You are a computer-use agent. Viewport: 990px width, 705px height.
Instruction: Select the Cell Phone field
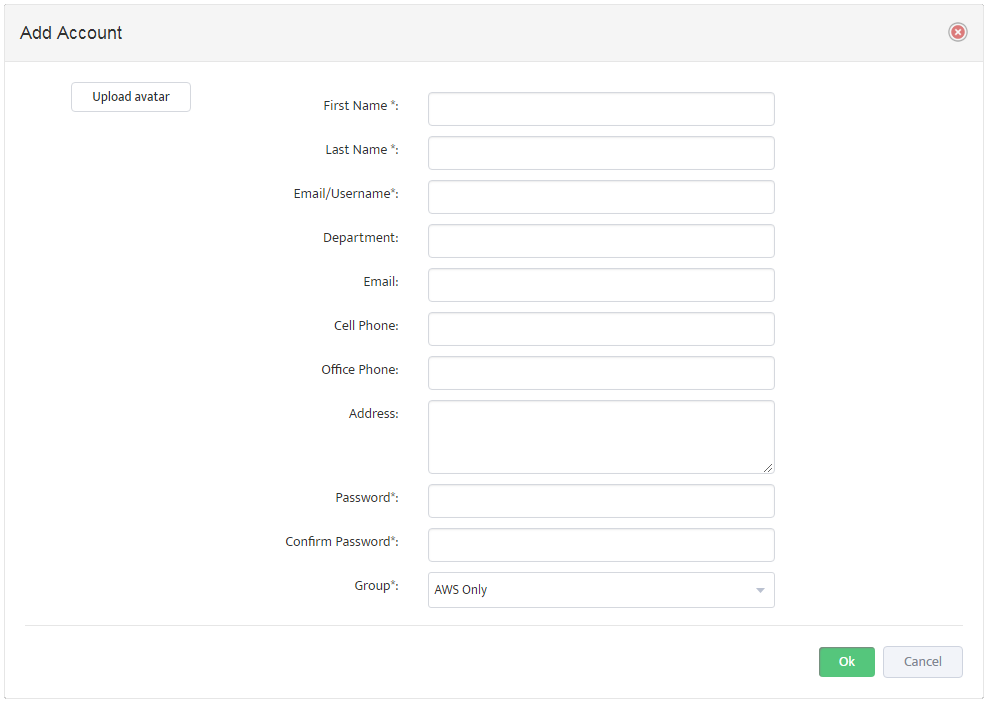point(601,329)
